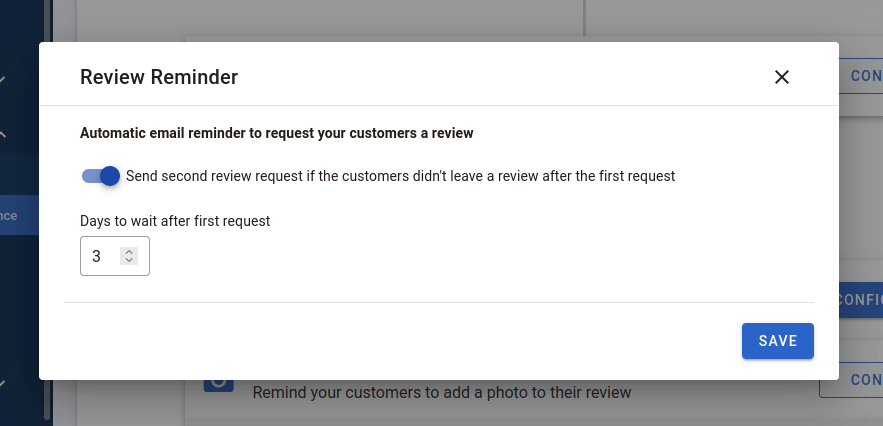Screen dimensions: 883x426
Task: Click the bold 'Automatic email reminder' heading
Action: (277, 134)
